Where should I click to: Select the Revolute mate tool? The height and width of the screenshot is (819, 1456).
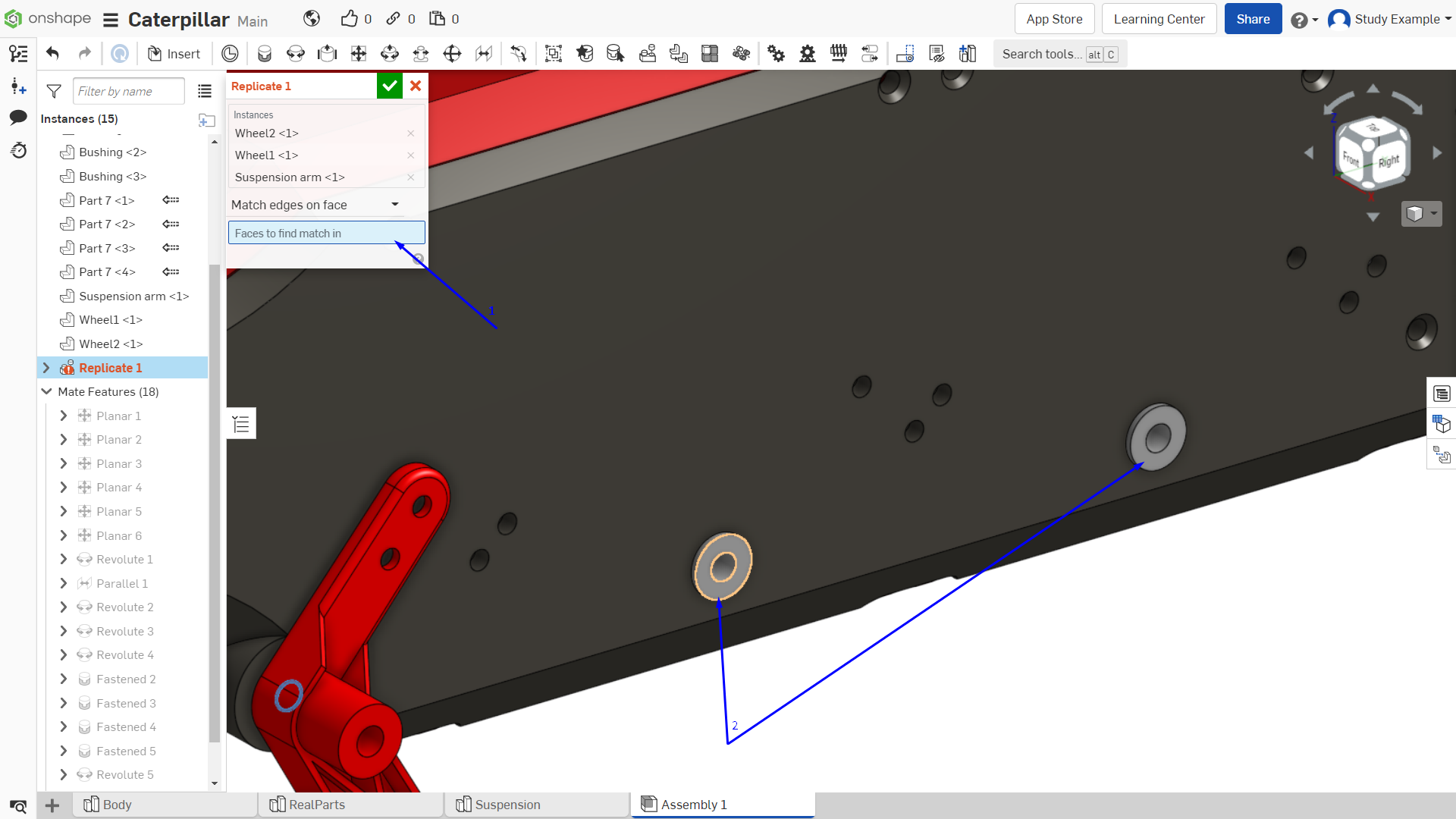click(296, 54)
